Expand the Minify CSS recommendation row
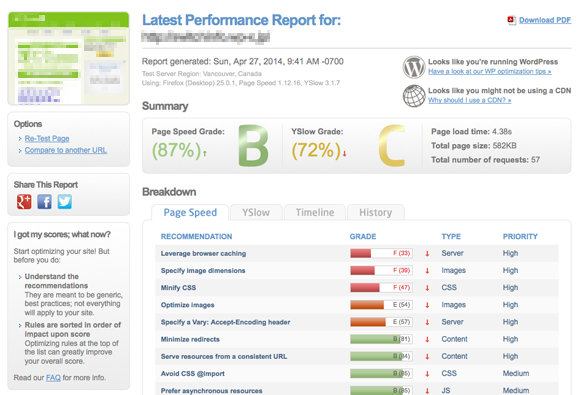Viewport: 580px width, 395px height. (357, 288)
